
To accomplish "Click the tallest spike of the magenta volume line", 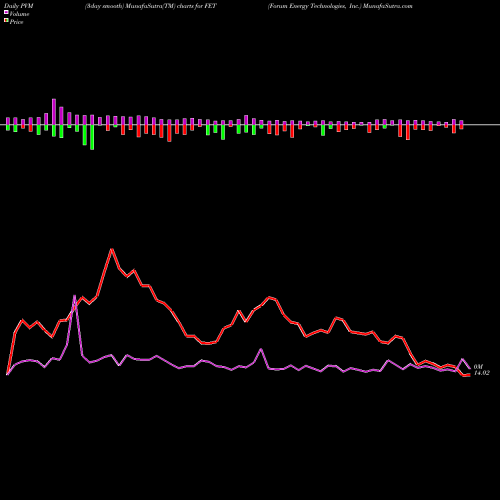I will pos(74,296).
